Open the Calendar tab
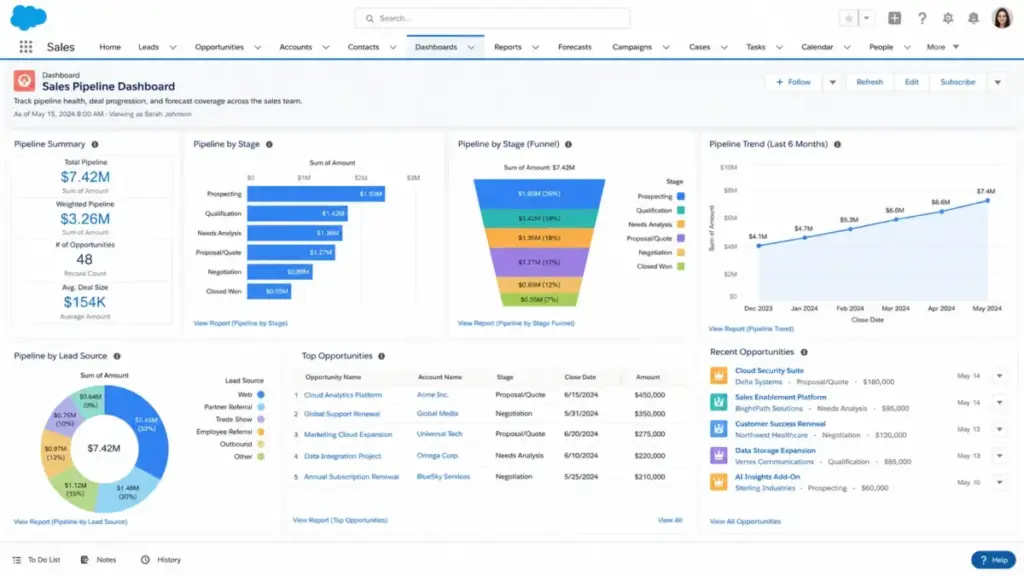Image resolution: width=1024 pixels, height=576 pixels. [x=817, y=47]
